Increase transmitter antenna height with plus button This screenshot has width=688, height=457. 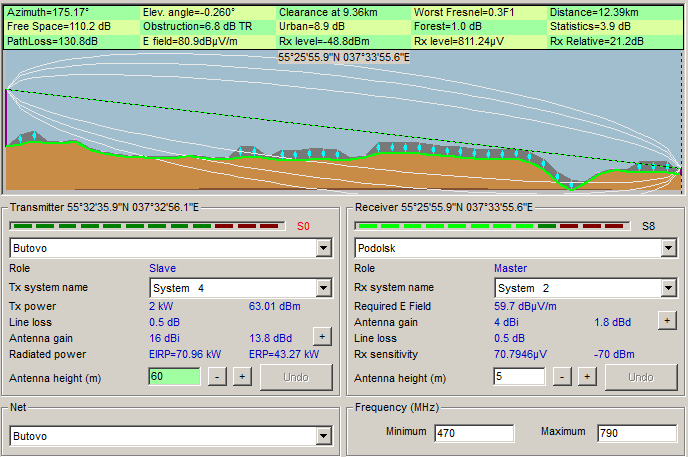[242, 377]
